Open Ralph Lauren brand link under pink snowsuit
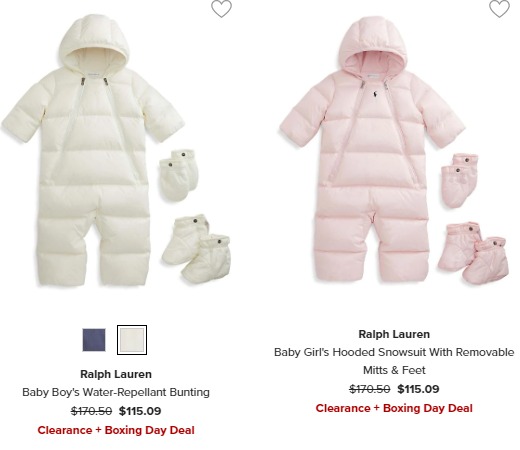 coord(394,334)
